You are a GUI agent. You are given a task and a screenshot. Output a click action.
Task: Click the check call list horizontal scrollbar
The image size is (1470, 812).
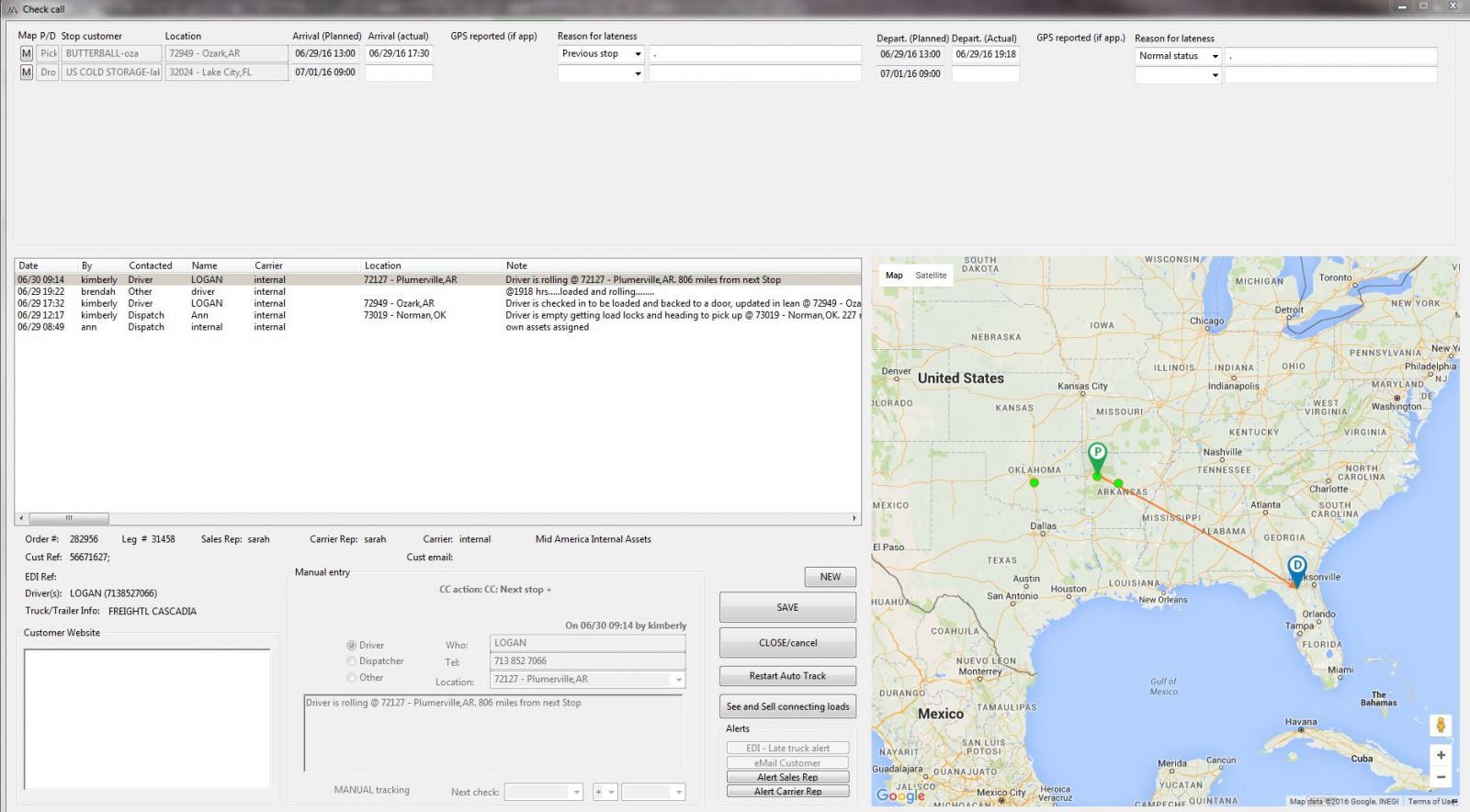[x=69, y=518]
